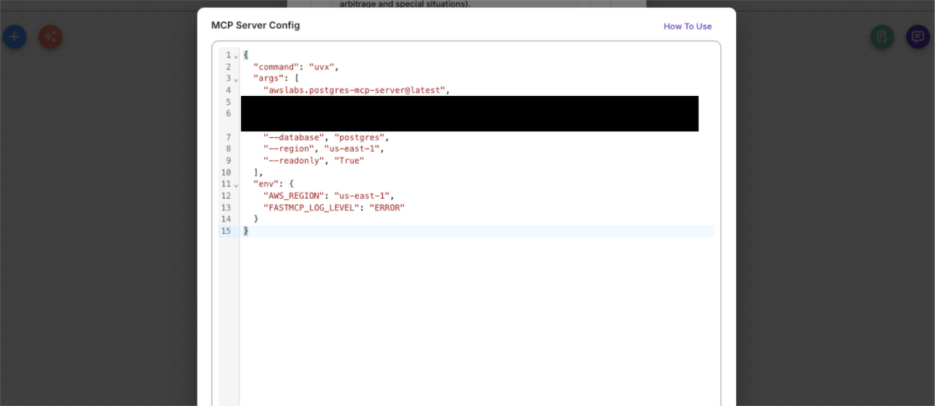Click the "uvx" value in the editor
The height and width of the screenshot is (406, 936).
(x=322, y=67)
